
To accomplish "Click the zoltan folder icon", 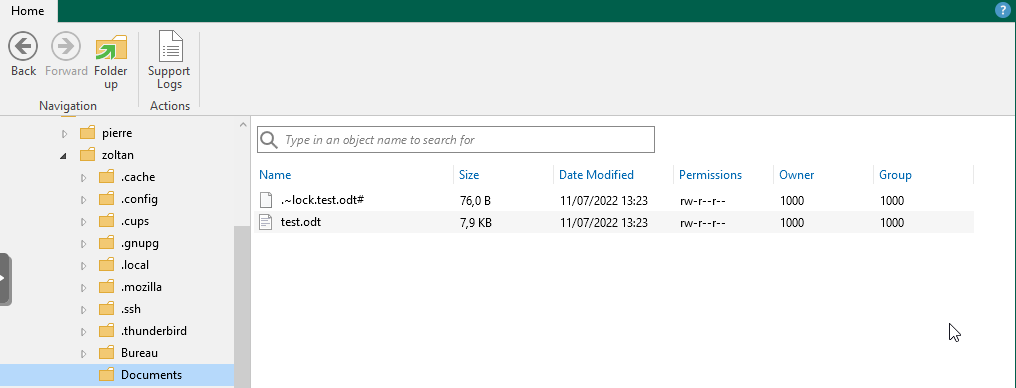I will coord(87,155).
